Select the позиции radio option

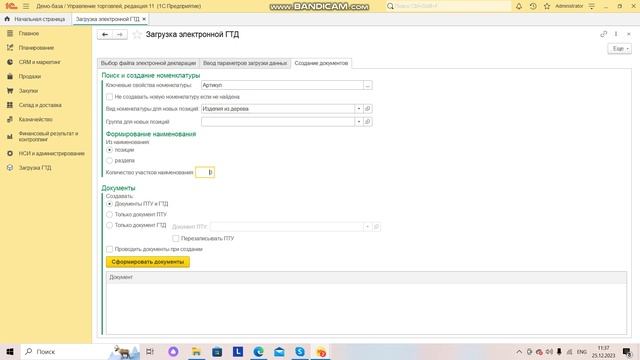point(109,150)
